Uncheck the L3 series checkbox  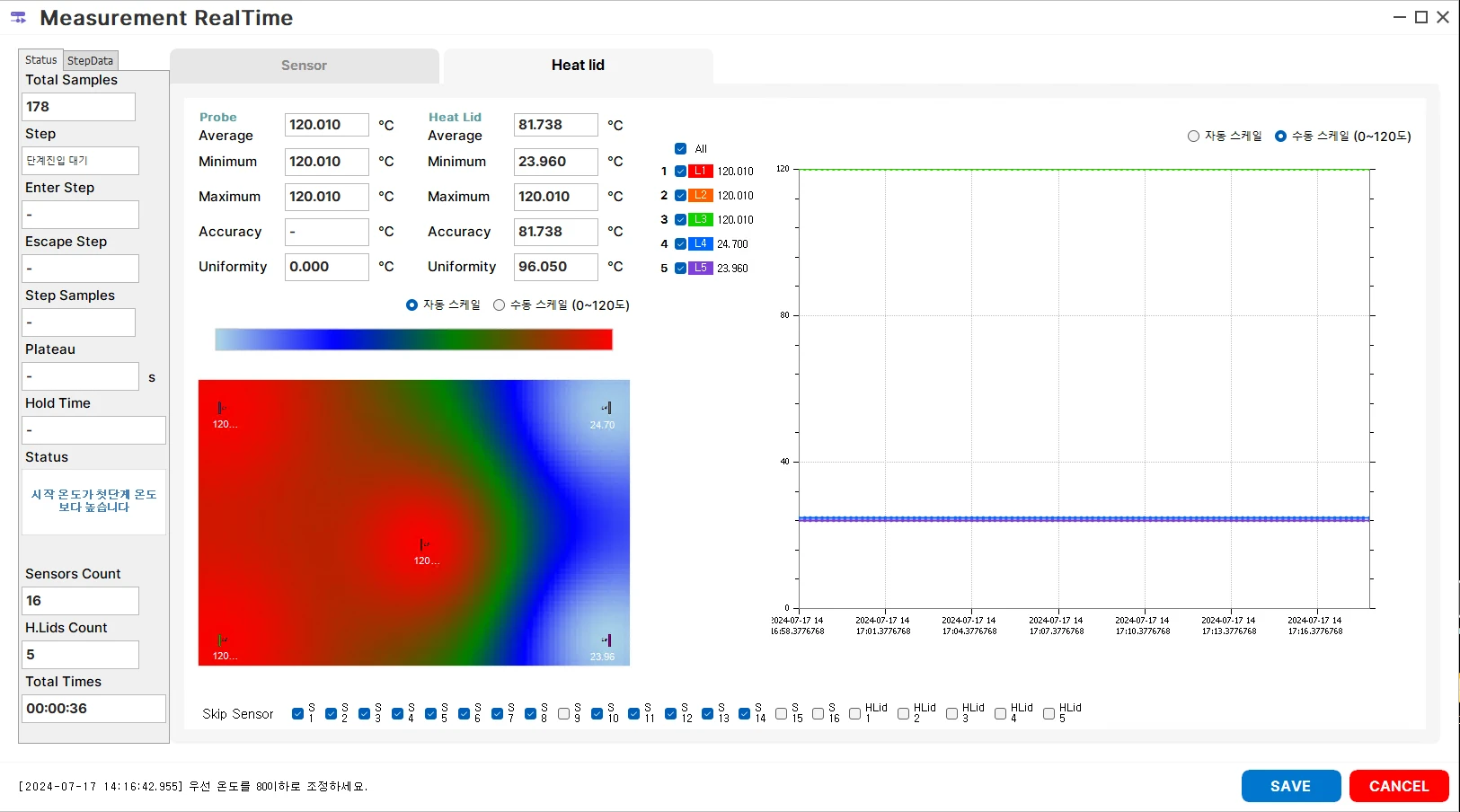pos(680,219)
